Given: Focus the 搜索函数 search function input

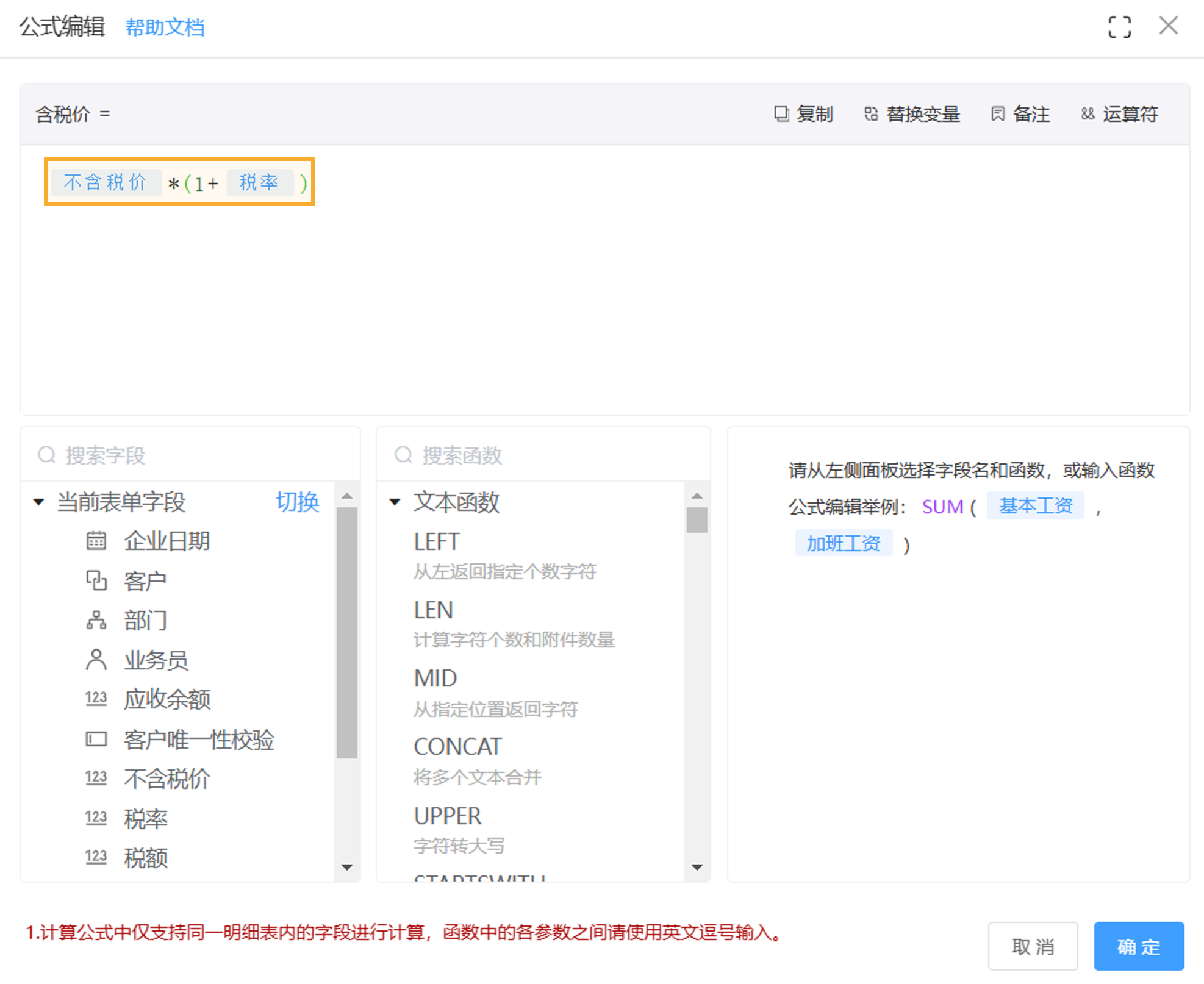Looking at the screenshot, I should click(x=543, y=455).
